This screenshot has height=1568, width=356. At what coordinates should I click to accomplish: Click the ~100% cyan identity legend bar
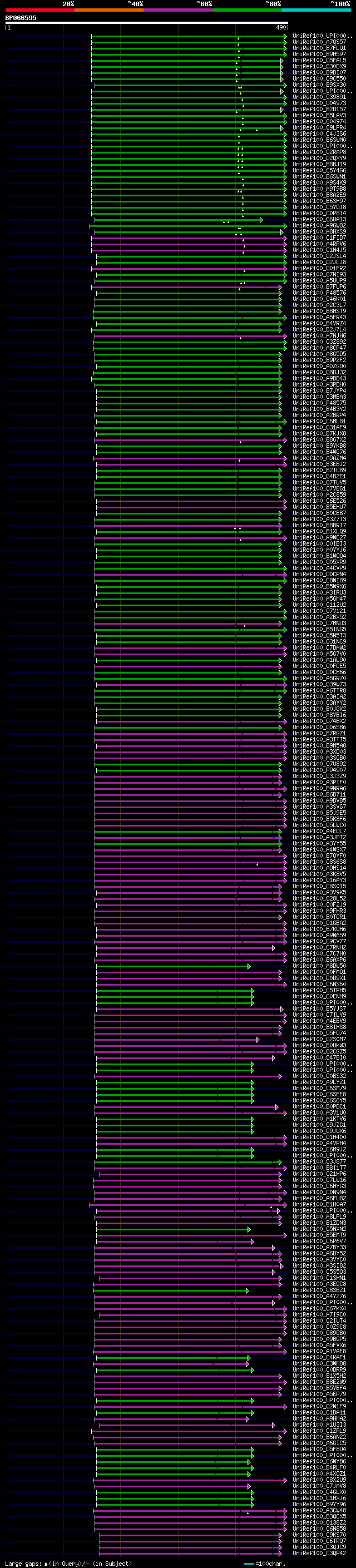point(317,10)
